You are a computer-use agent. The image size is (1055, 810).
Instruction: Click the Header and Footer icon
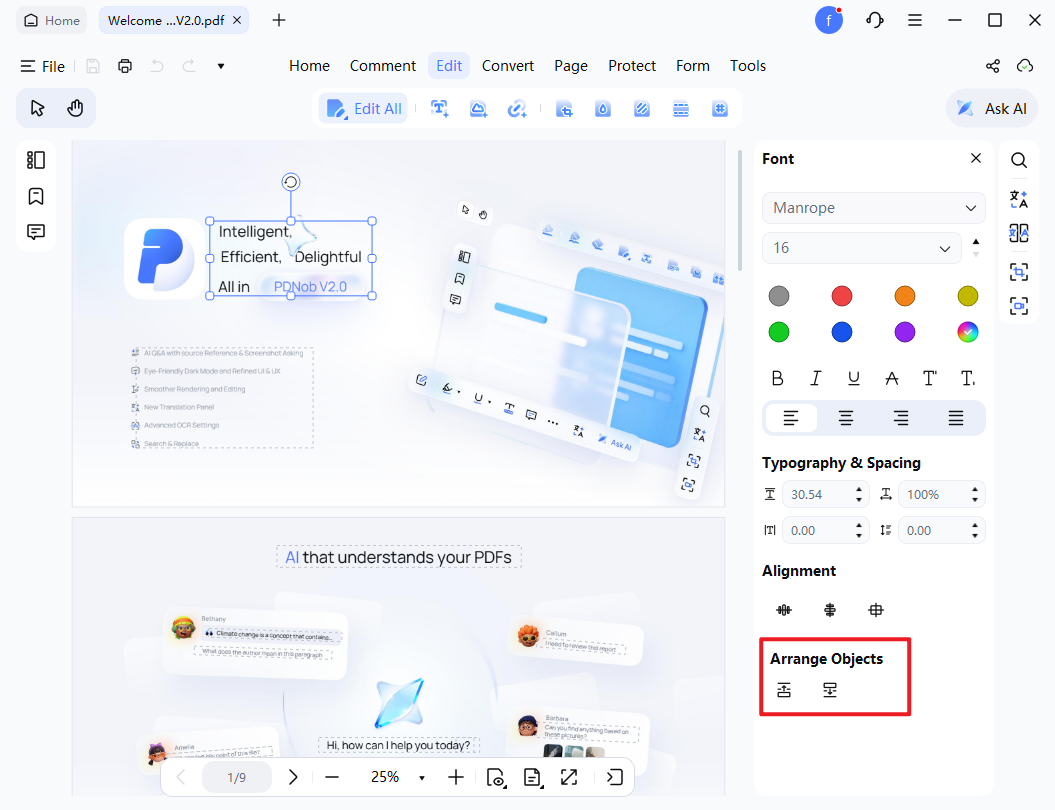click(x=681, y=108)
